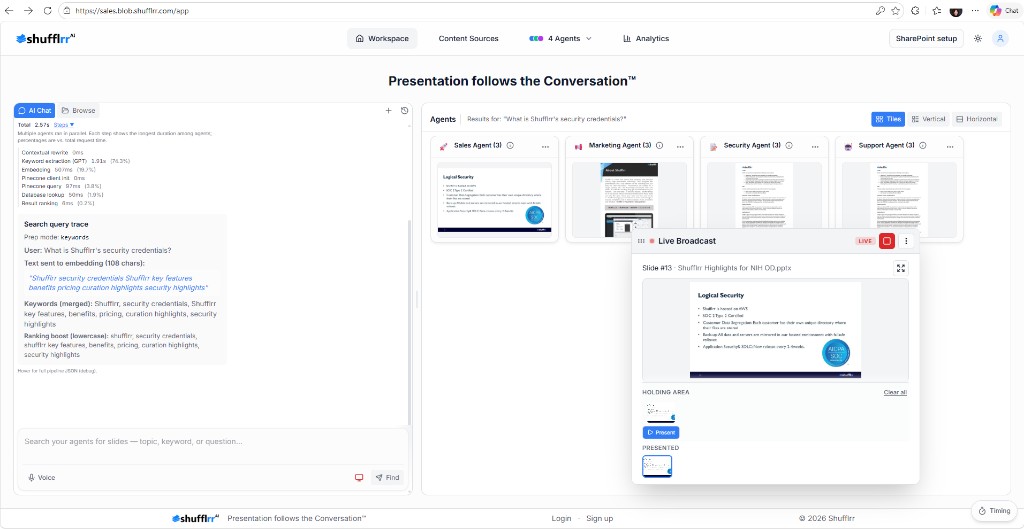Toggle light/dark theme sun icon
The image size is (1024, 529).
[x=978, y=39]
